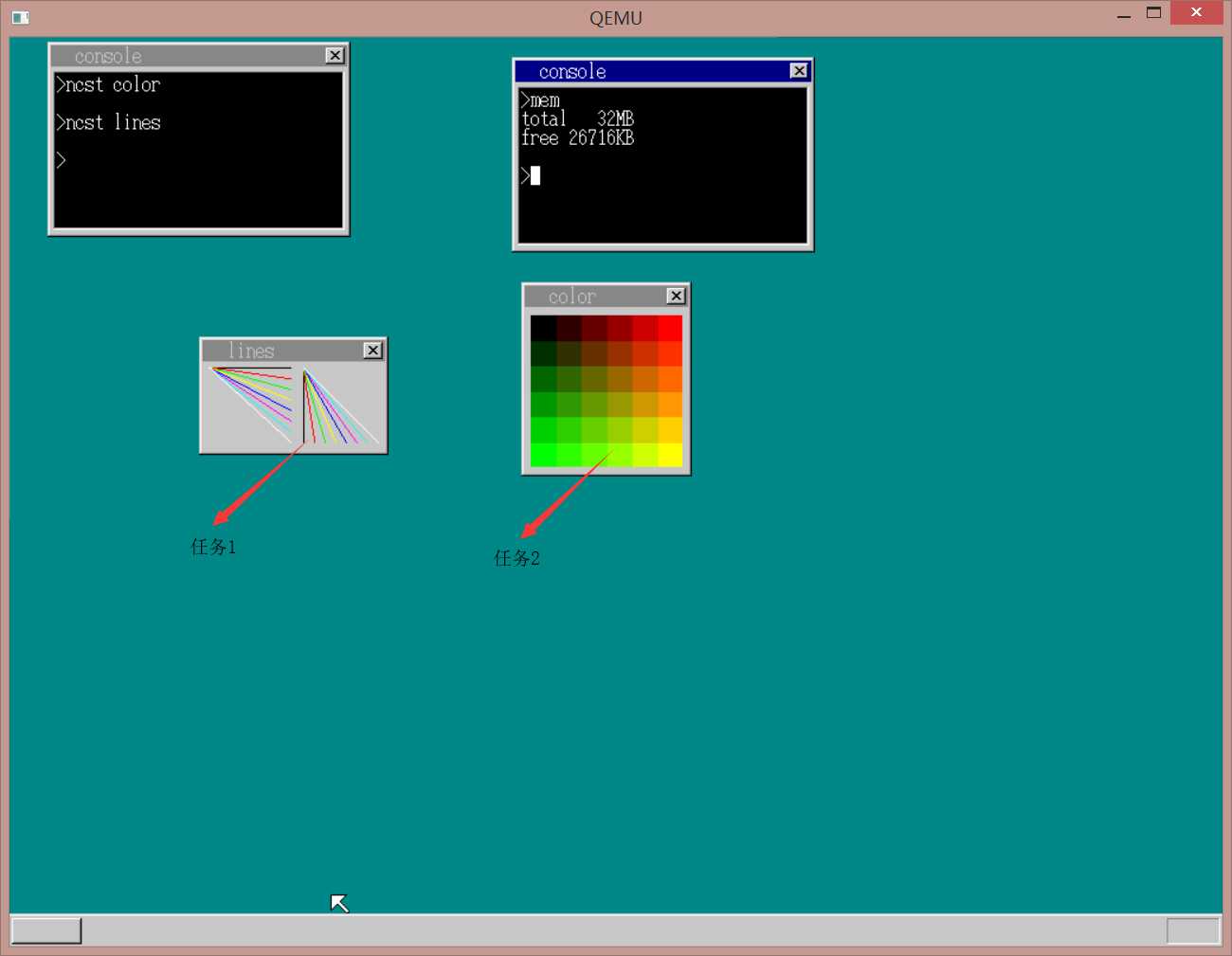Click the sunken box at the taskbar's right end
The height and width of the screenshot is (956, 1232).
[1193, 930]
